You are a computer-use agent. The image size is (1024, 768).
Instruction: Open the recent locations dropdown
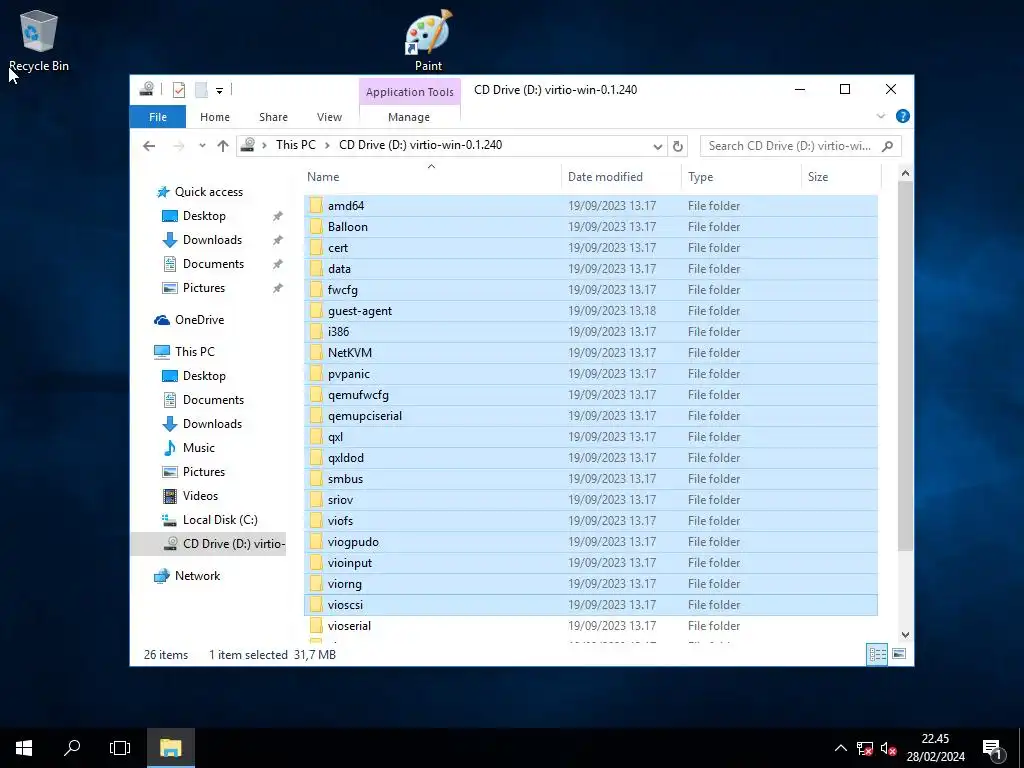(202, 146)
